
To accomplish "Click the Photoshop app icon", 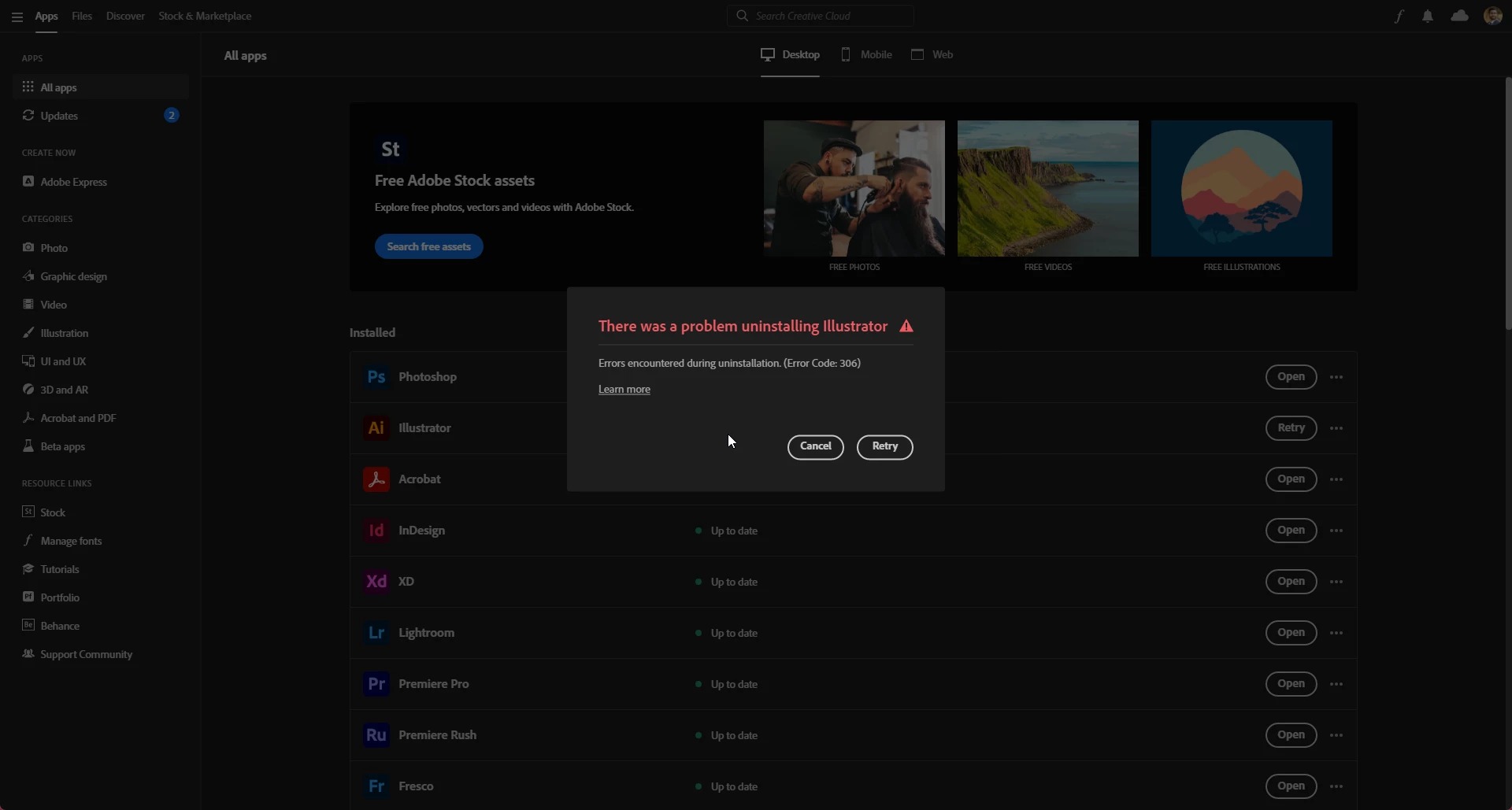I will point(376,377).
